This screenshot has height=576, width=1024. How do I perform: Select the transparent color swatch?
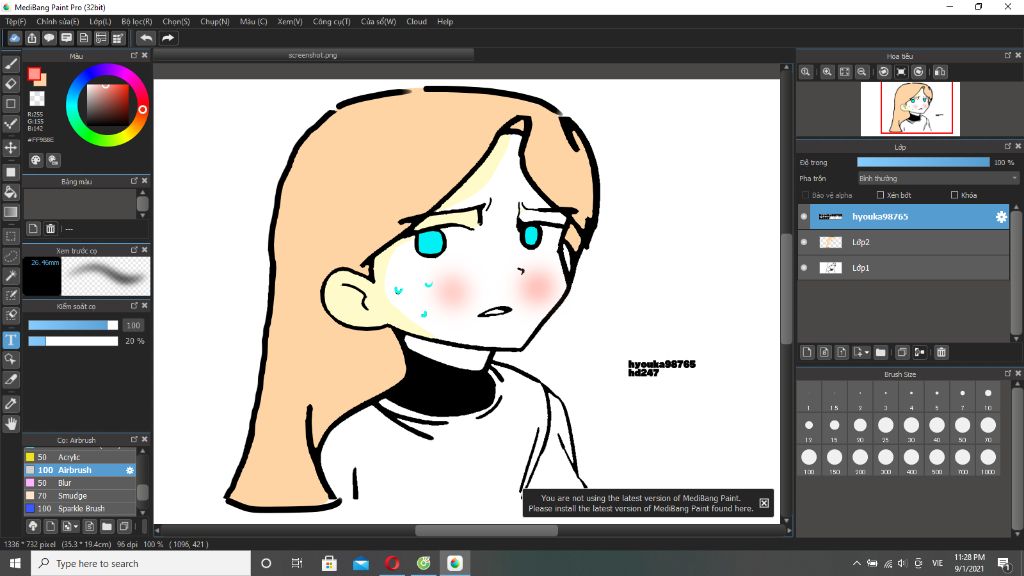click(37, 99)
